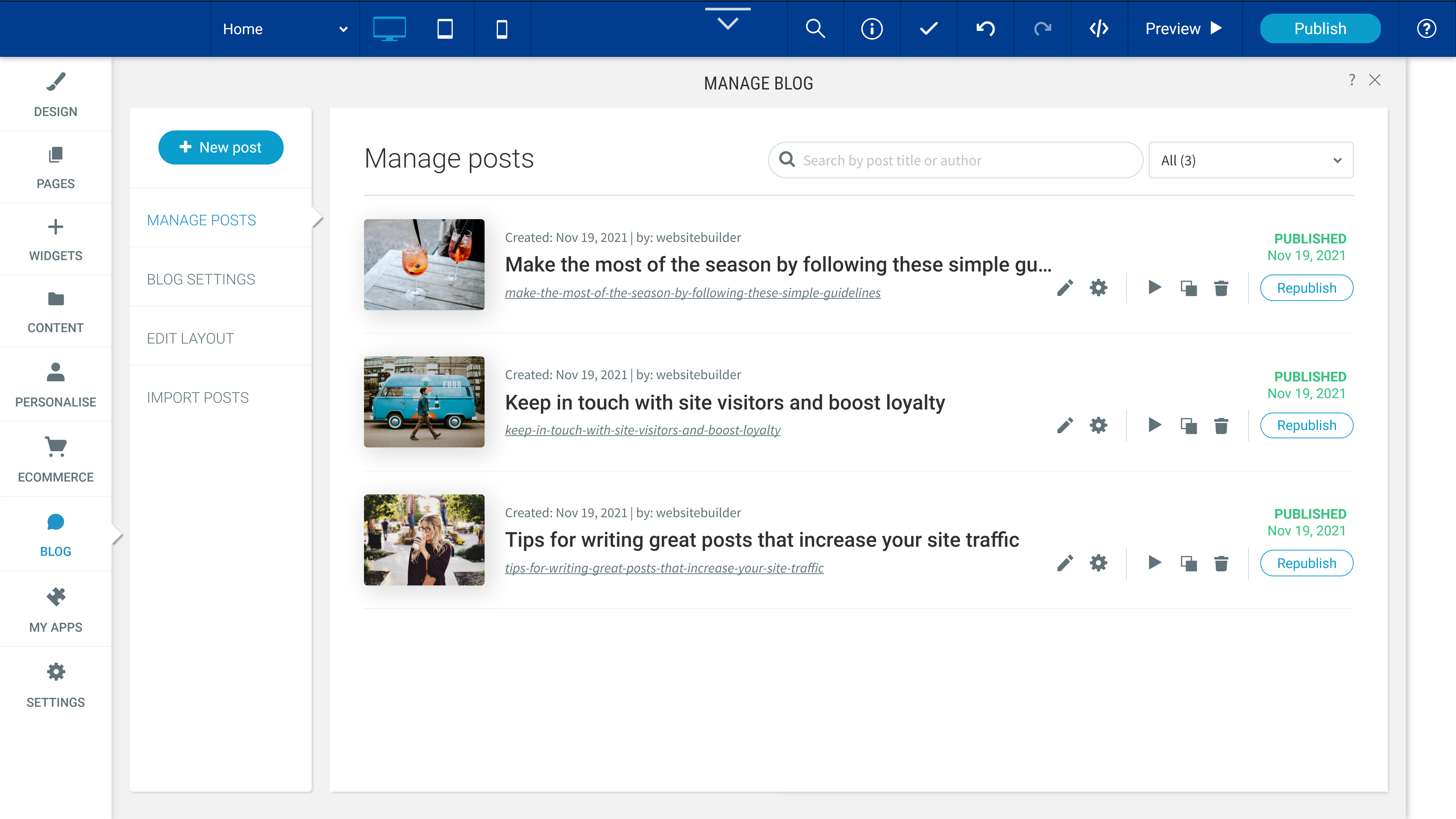The height and width of the screenshot is (819, 1456).
Task: Click the search magnifier in top toolbar
Action: [x=815, y=28]
